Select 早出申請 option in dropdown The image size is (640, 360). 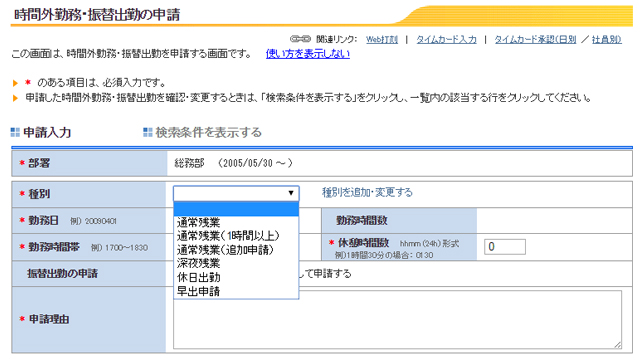pos(236,291)
